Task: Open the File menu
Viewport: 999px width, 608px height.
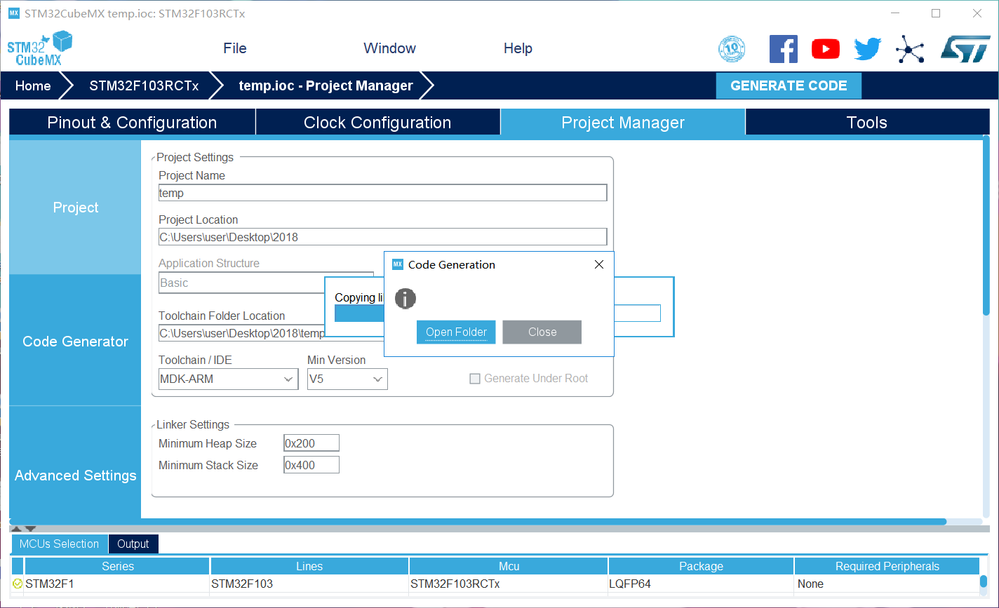Action: [x=234, y=48]
